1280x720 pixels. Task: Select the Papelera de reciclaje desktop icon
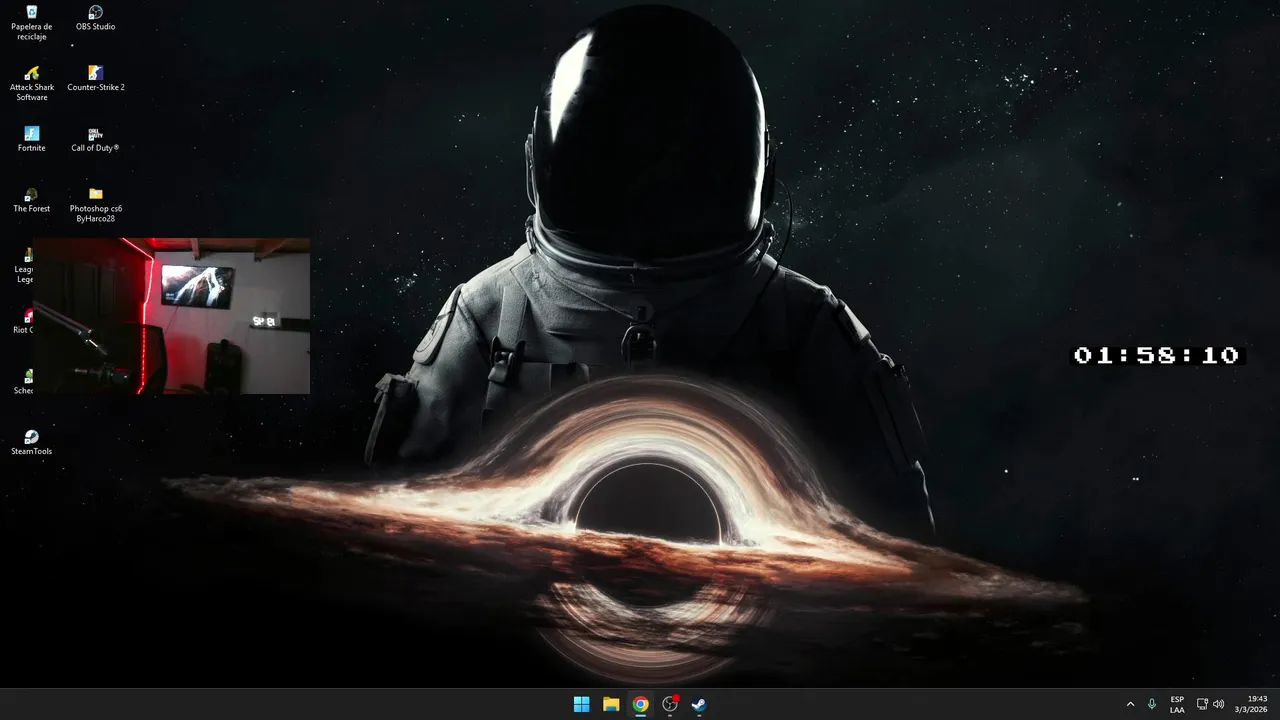(32, 23)
